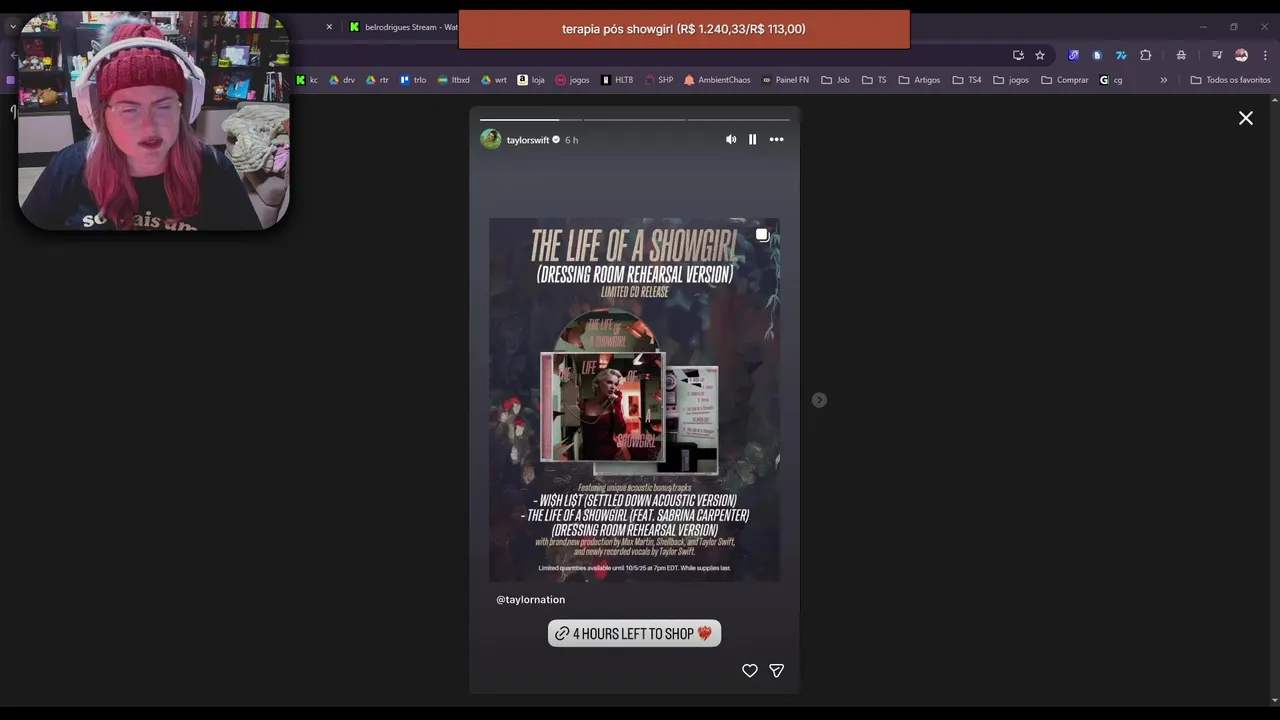The height and width of the screenshot is (720, 1280).
Task: Expand the 'TS4' bookmark folder
Action: click(x=967, y=80)
